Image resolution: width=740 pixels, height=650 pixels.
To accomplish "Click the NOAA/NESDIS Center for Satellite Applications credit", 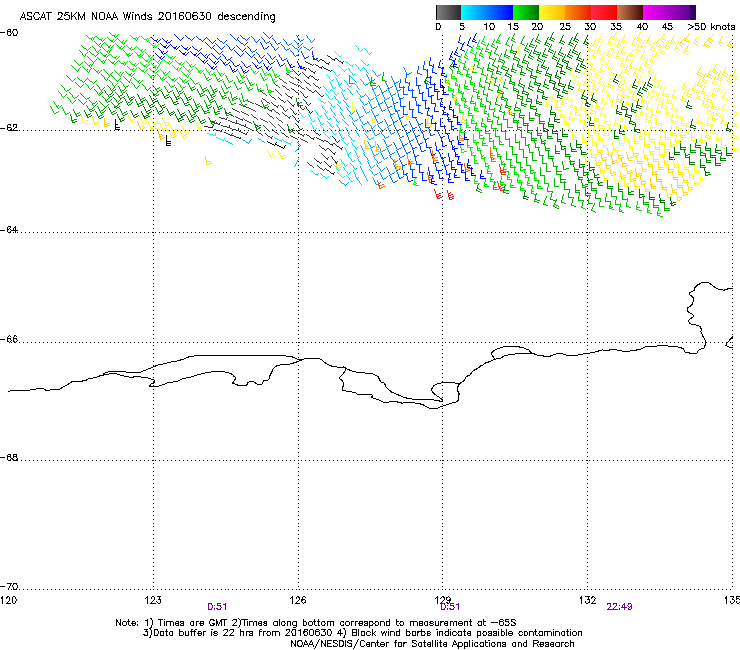I will point(432,644).
